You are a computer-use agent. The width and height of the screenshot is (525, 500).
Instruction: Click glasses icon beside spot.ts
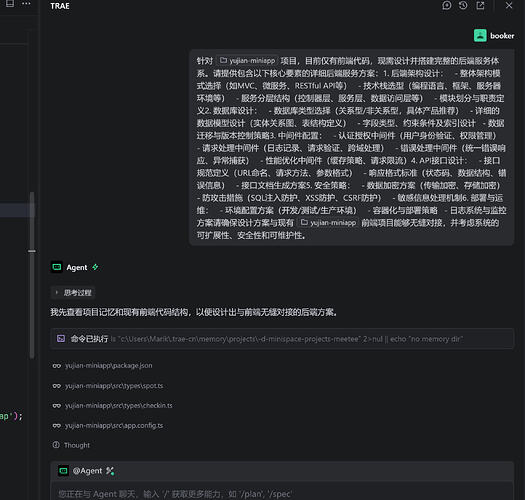57,386
